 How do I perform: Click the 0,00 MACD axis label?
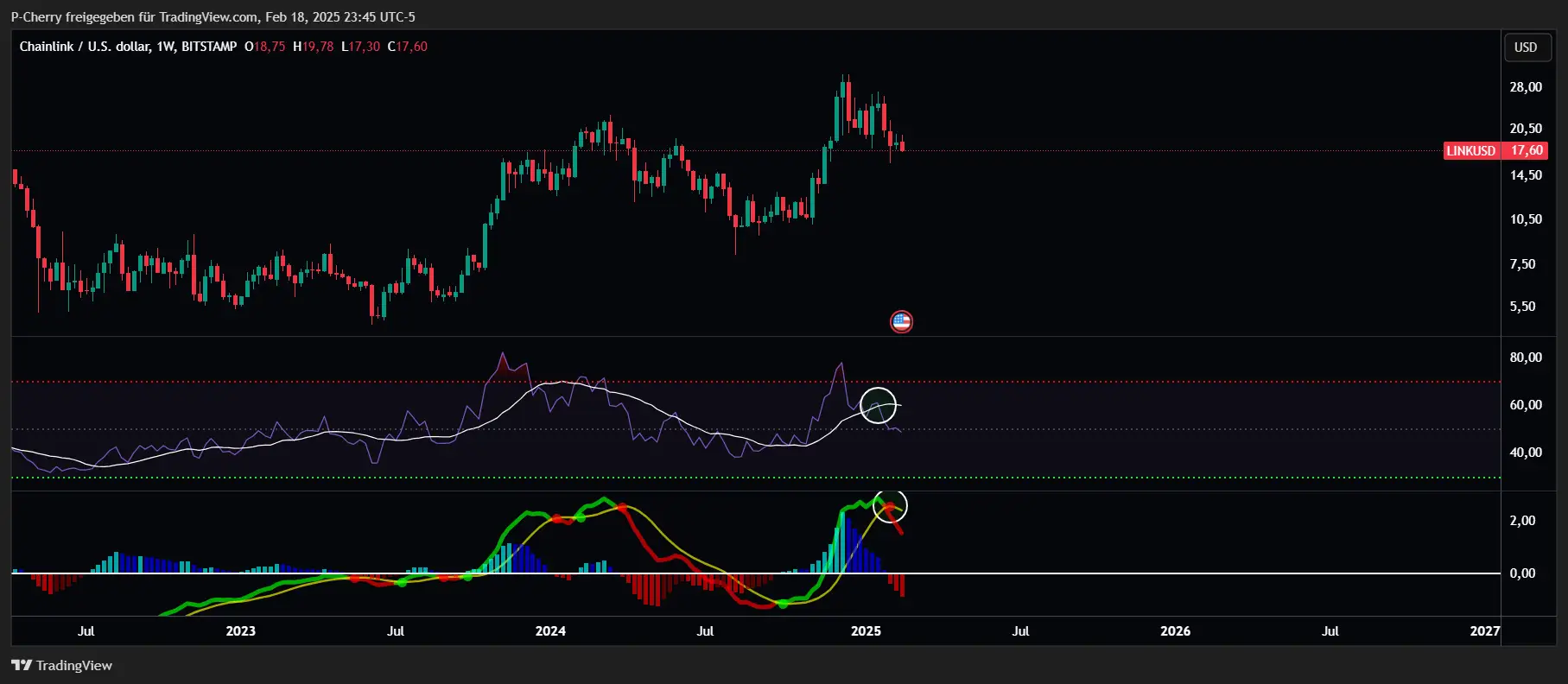(x=1522, y=573)
